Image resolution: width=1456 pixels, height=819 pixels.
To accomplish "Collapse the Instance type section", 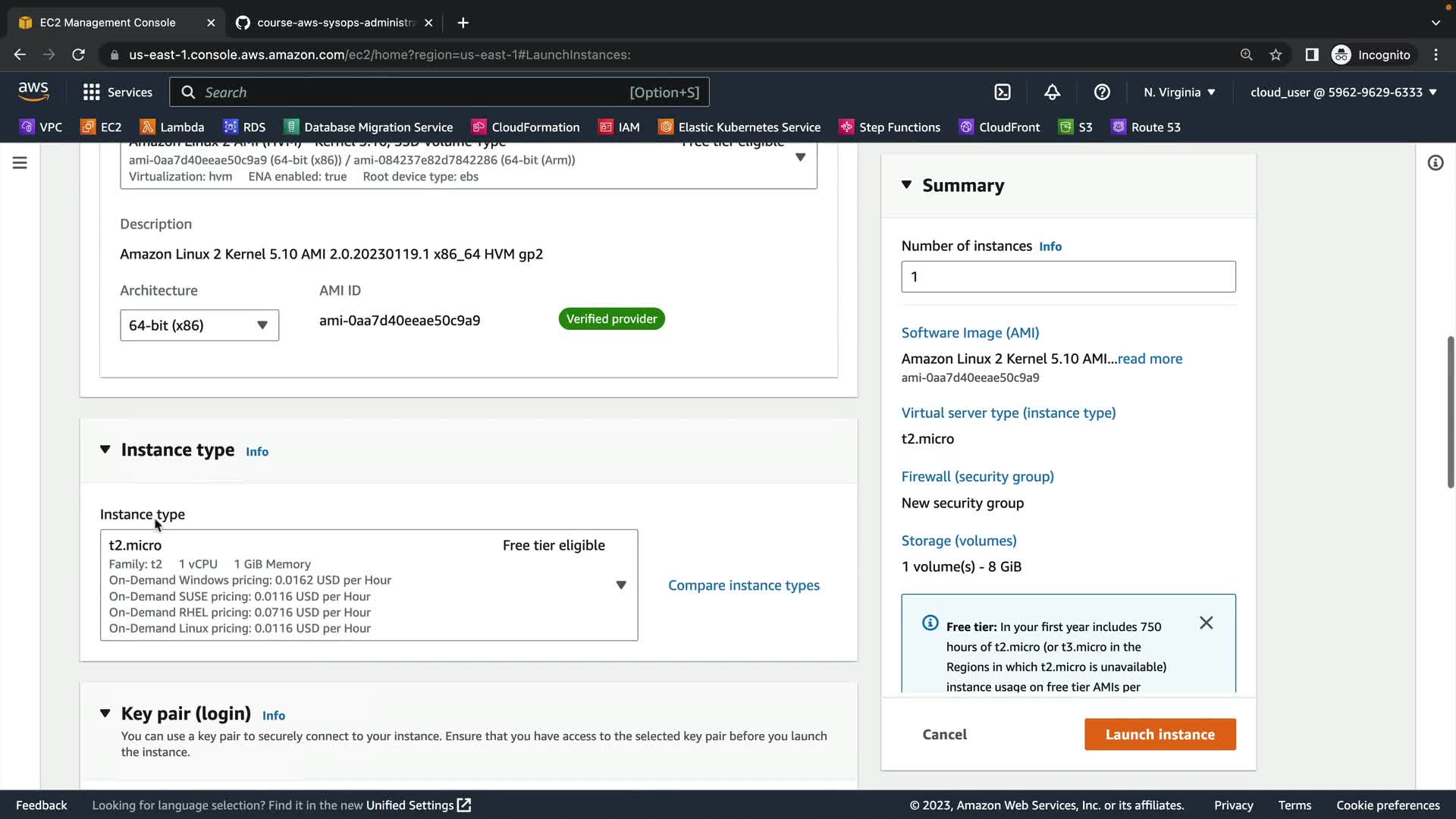I will coord(105,450).
